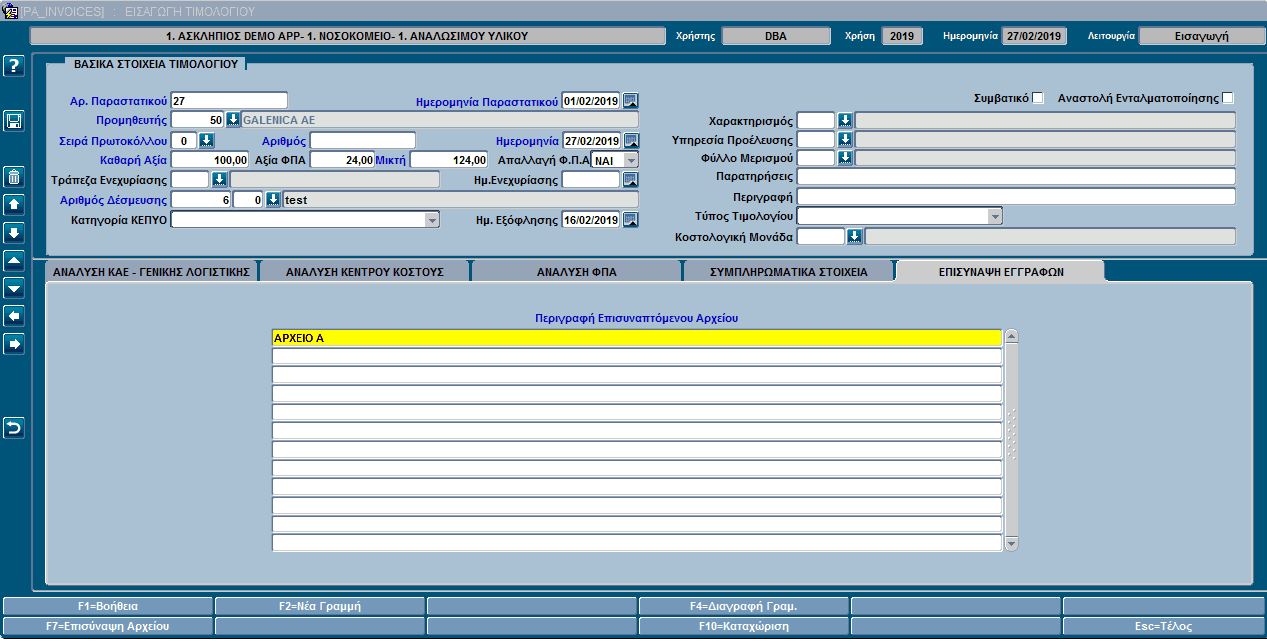The width and height of the screenshot is (1267, 644).
Task: Click the solid up arrow sidebar icon
Action: pyautogui.click(x=14, y=205)
